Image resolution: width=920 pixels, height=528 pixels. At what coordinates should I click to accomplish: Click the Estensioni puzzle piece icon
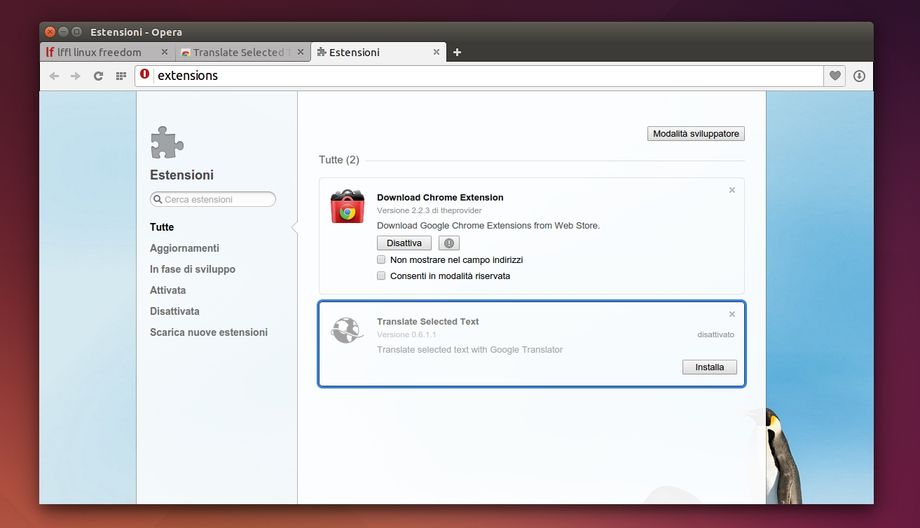pos(167,142)
